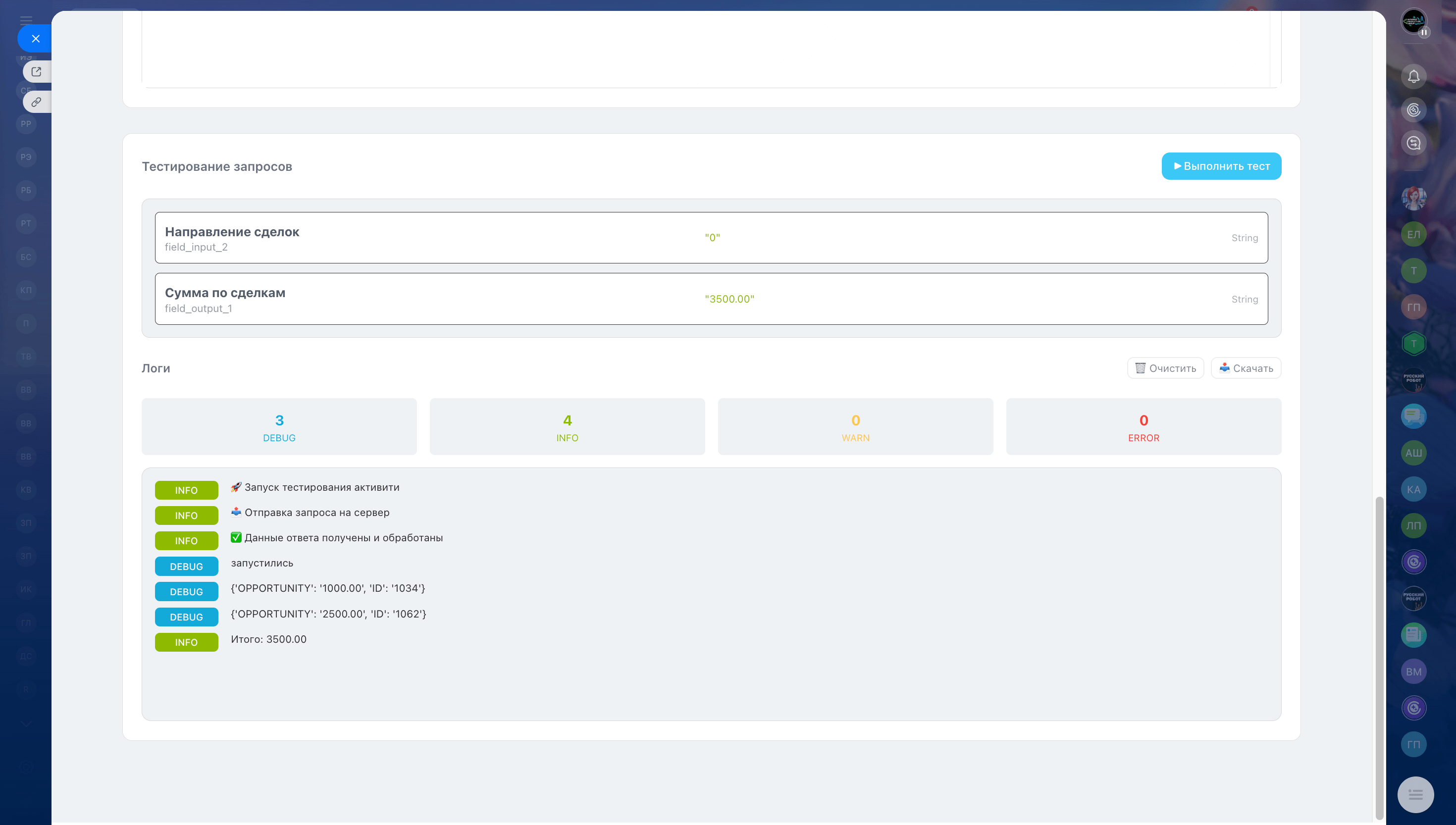This screenshot has width=1456, height=825.
Task: Open slider in new window icon
Action: tap(36, 71)
